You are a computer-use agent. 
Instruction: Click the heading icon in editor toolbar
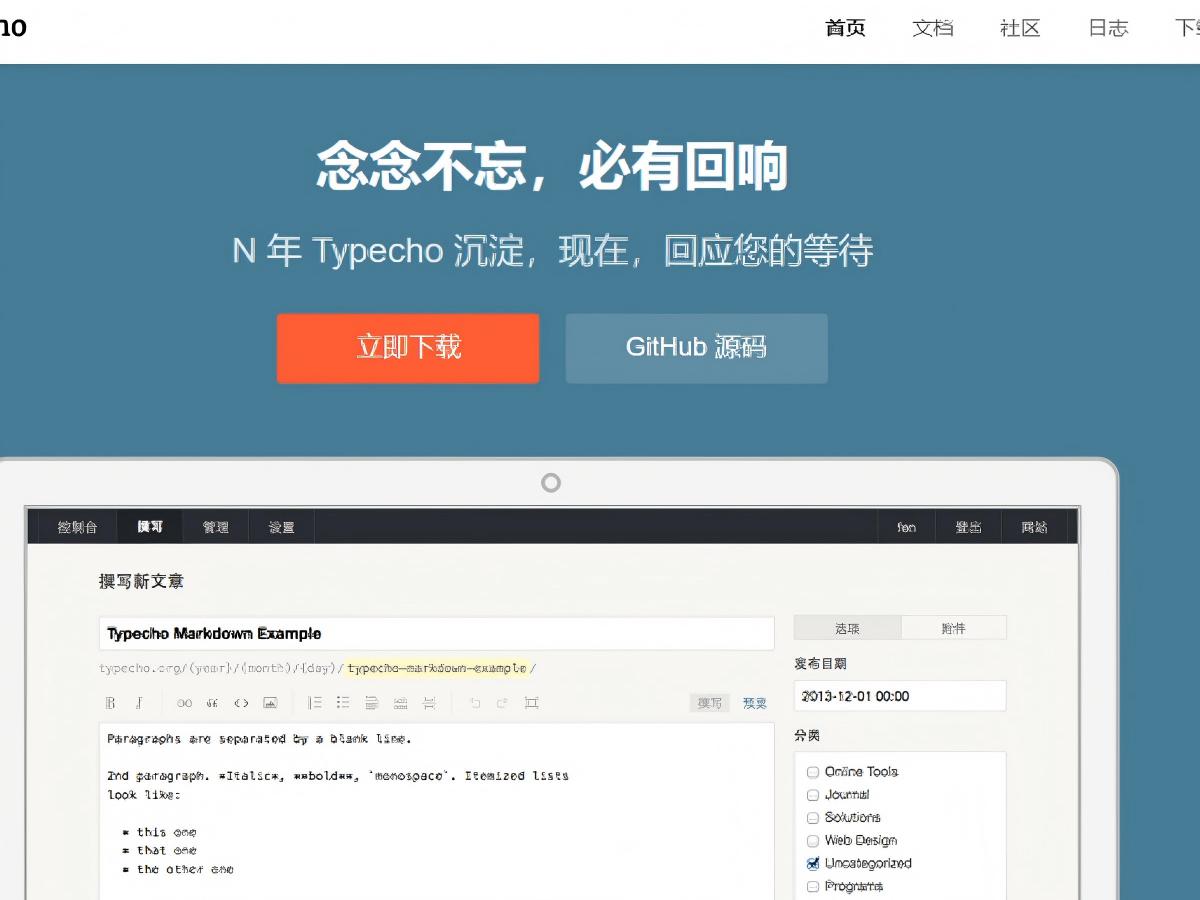(372, 703)
